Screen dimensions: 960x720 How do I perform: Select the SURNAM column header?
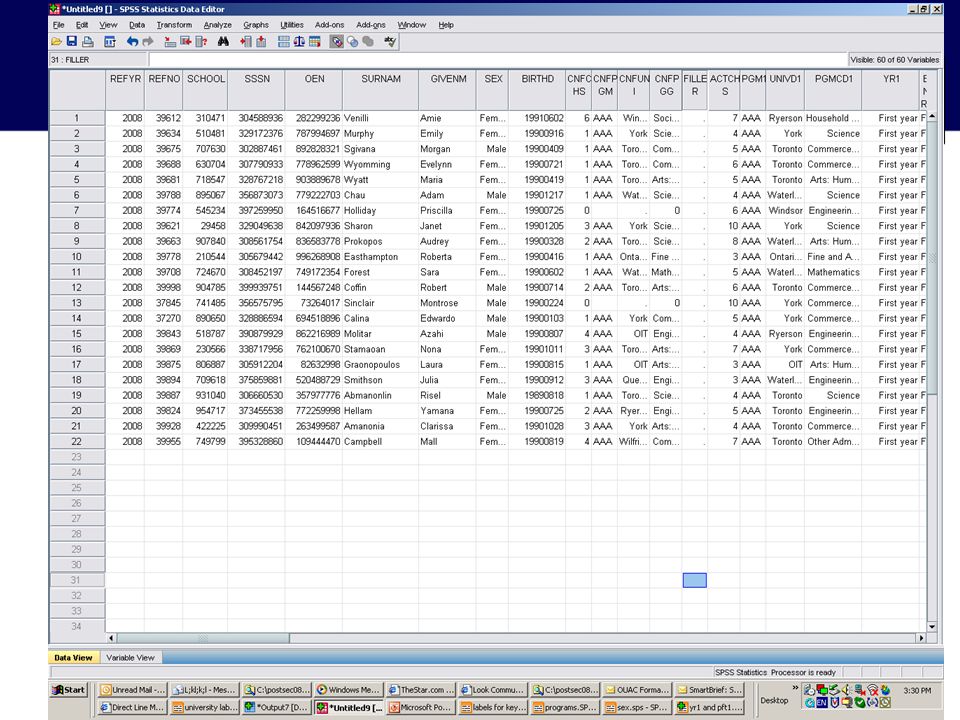(381, 89)
